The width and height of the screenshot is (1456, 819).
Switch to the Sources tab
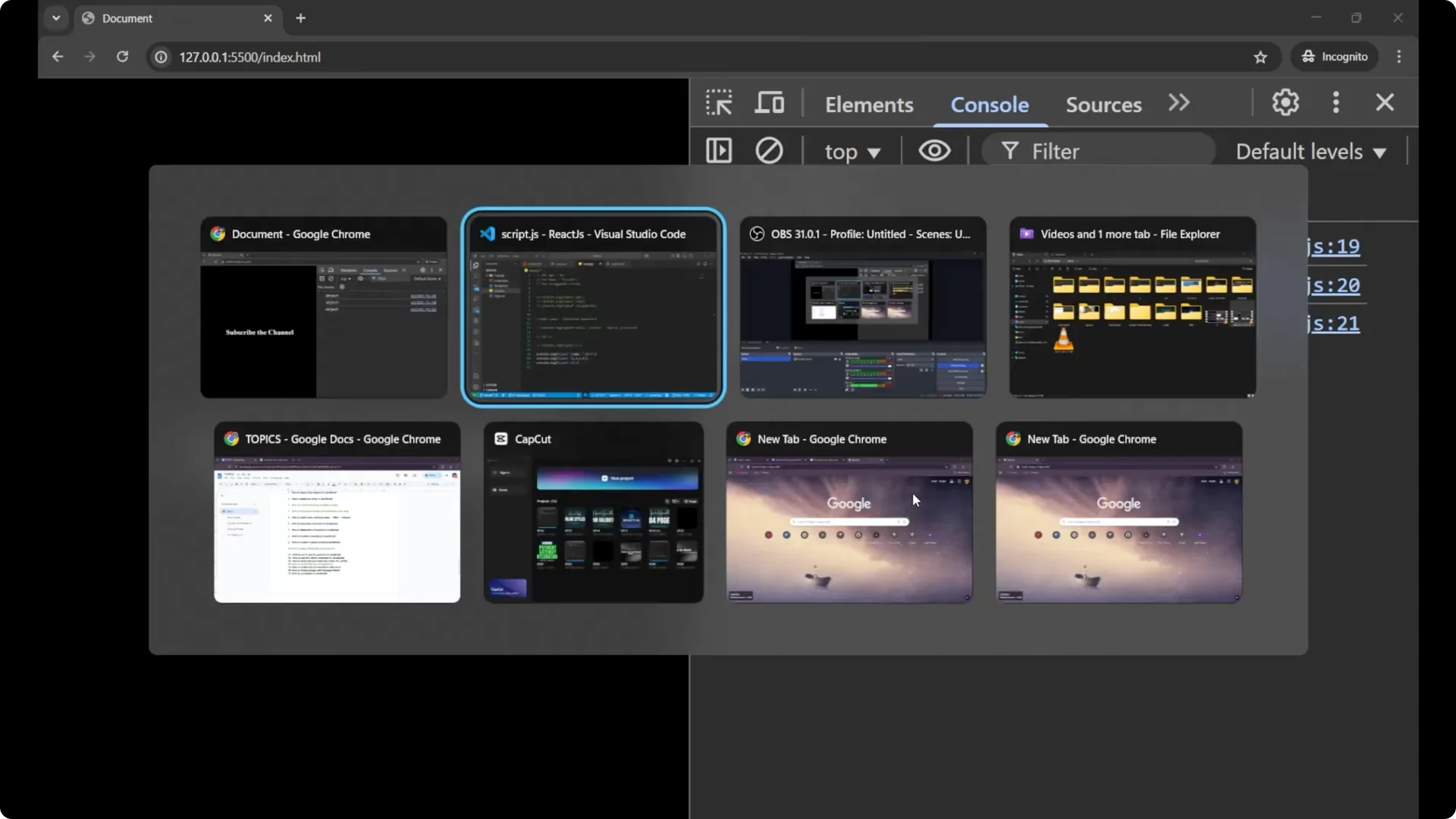[1103, 105]
